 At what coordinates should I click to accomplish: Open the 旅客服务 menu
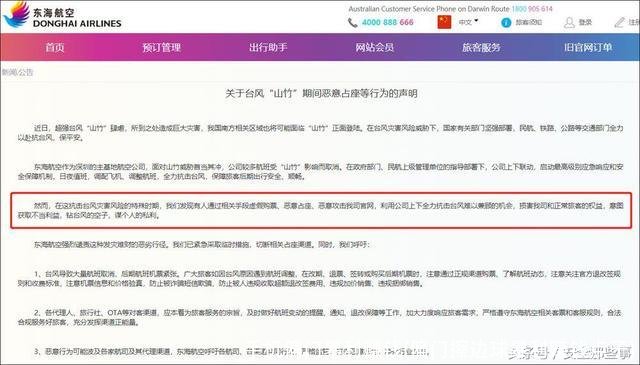[x=481, y=47]
